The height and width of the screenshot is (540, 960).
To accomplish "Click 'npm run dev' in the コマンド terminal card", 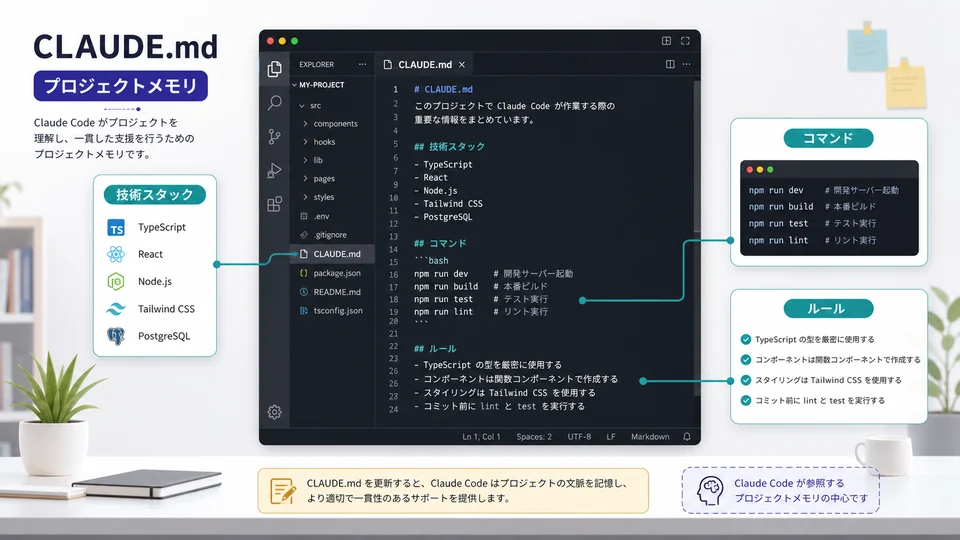I will (x=776, y=190).
